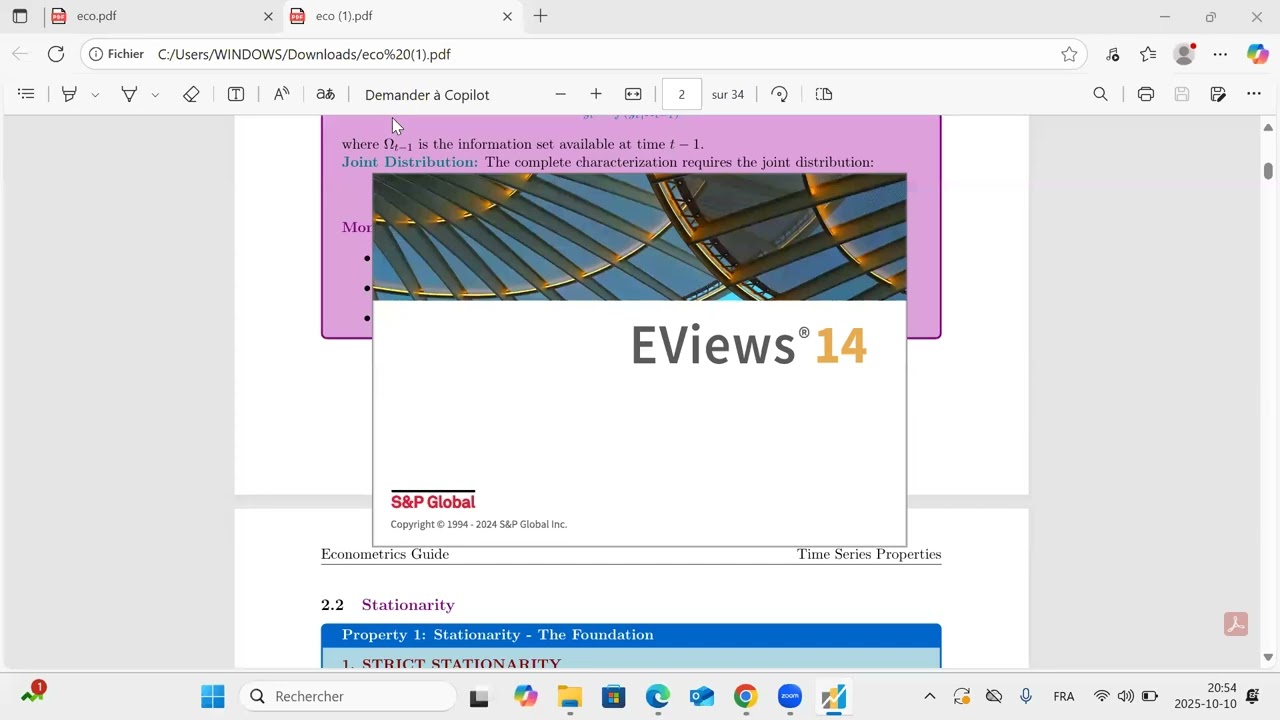1280x720 pixels.
Task: Click the EViews 14 splash screen
Action: tap(639, 360)
